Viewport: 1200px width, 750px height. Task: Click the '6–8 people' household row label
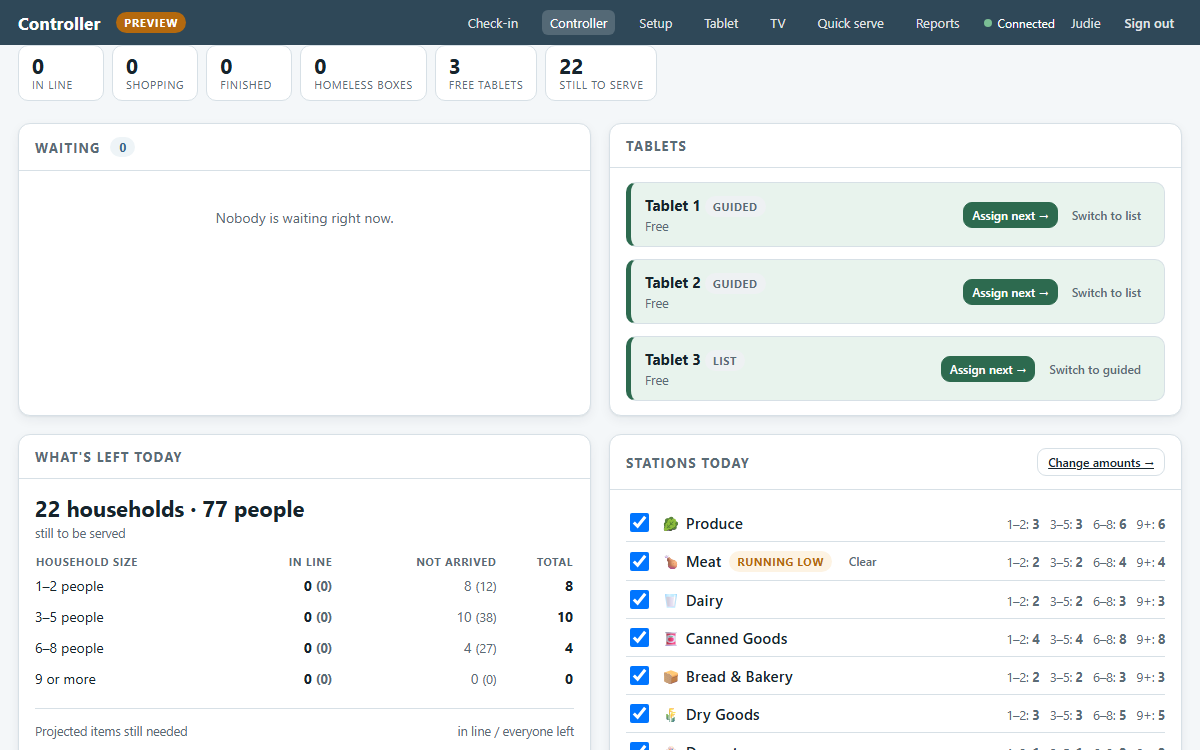(x=70, y=648)
